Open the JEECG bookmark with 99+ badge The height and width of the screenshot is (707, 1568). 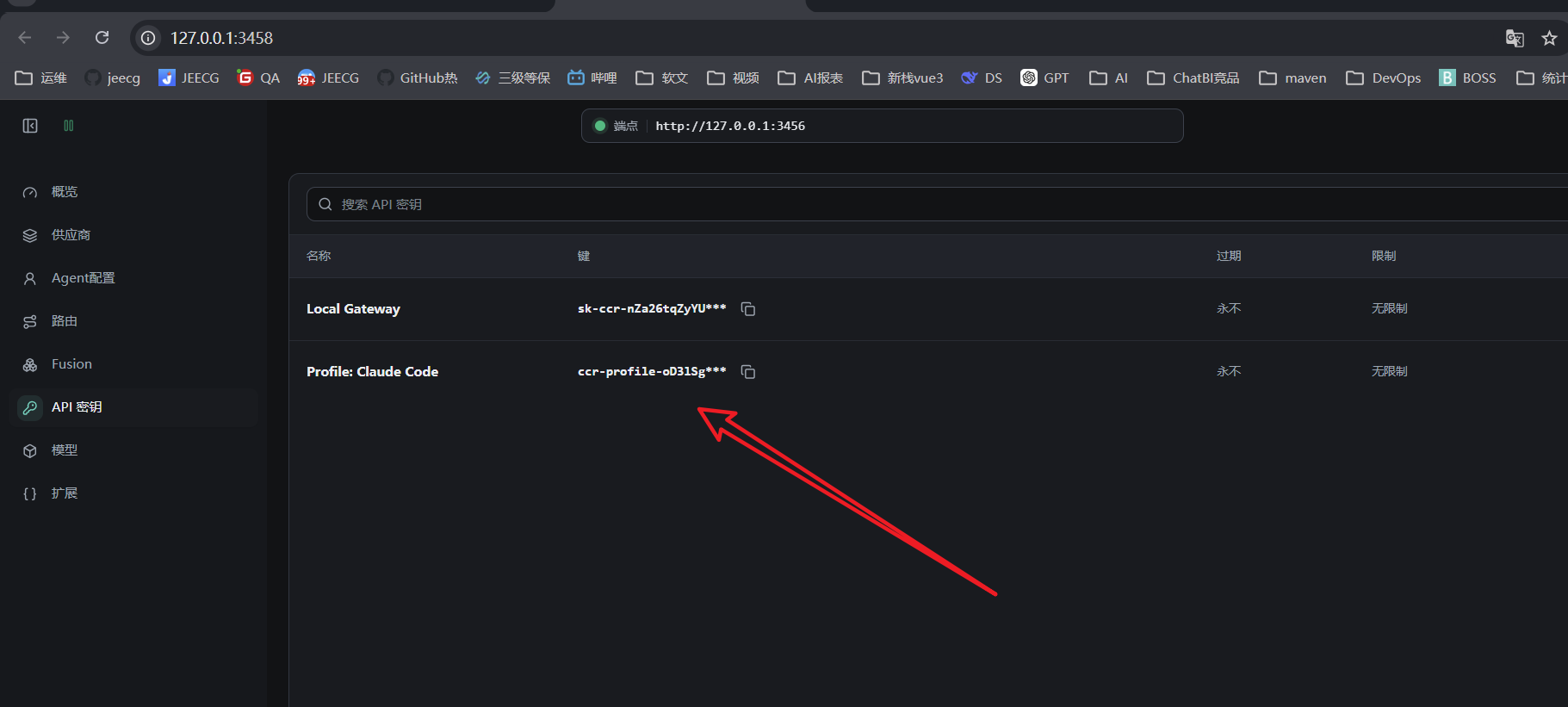(328, 78)
